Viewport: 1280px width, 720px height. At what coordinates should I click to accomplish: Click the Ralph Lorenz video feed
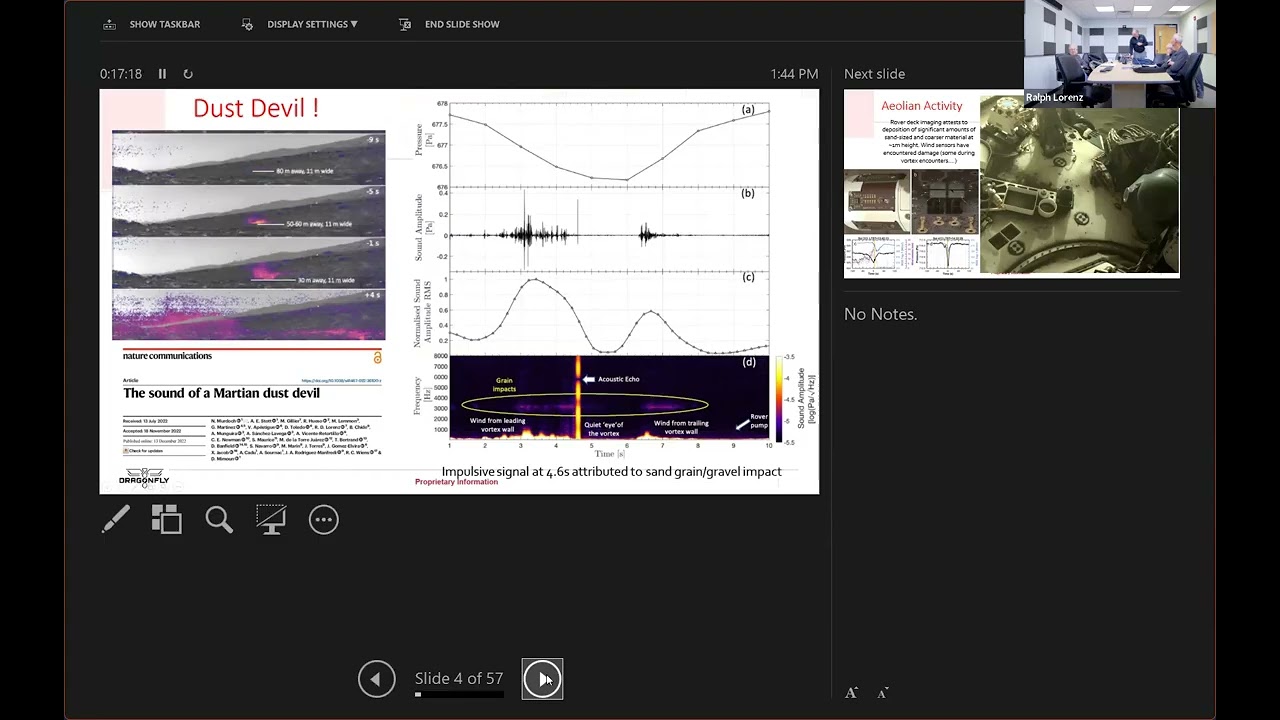tap(1120, 54)
